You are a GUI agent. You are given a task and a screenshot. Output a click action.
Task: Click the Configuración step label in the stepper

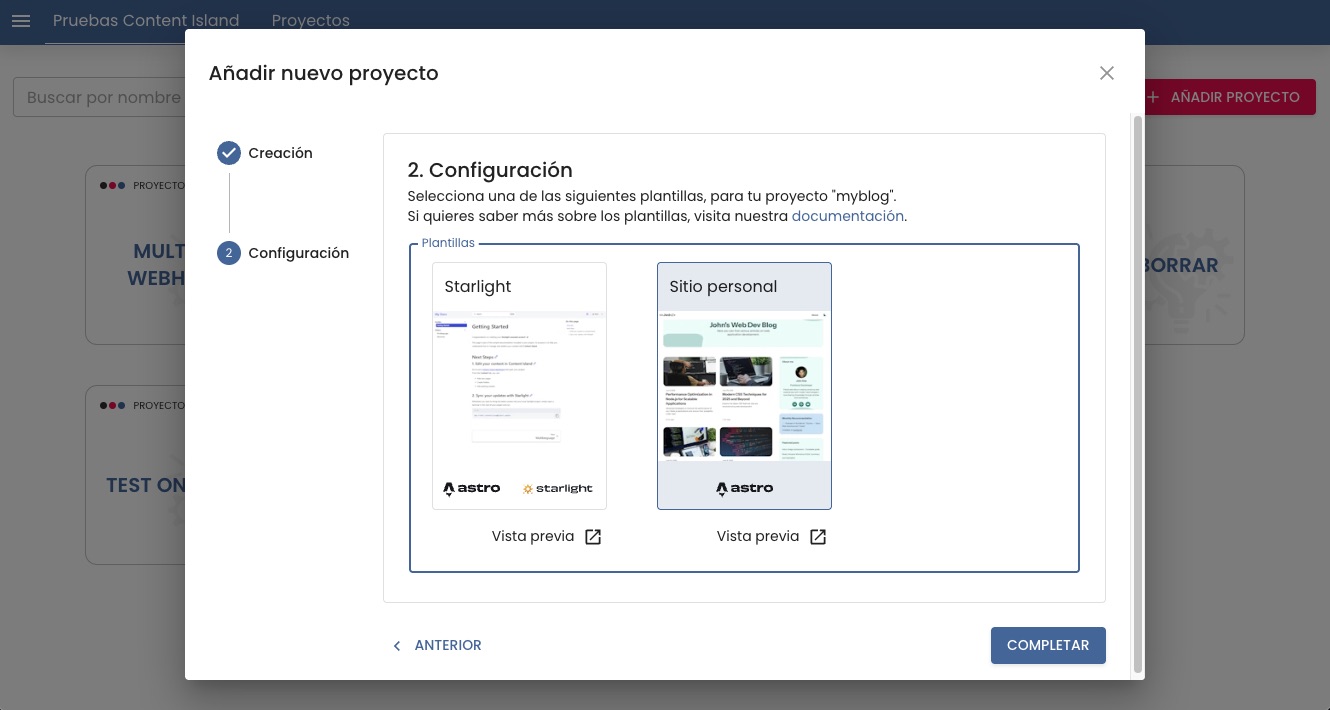(299, 253)
